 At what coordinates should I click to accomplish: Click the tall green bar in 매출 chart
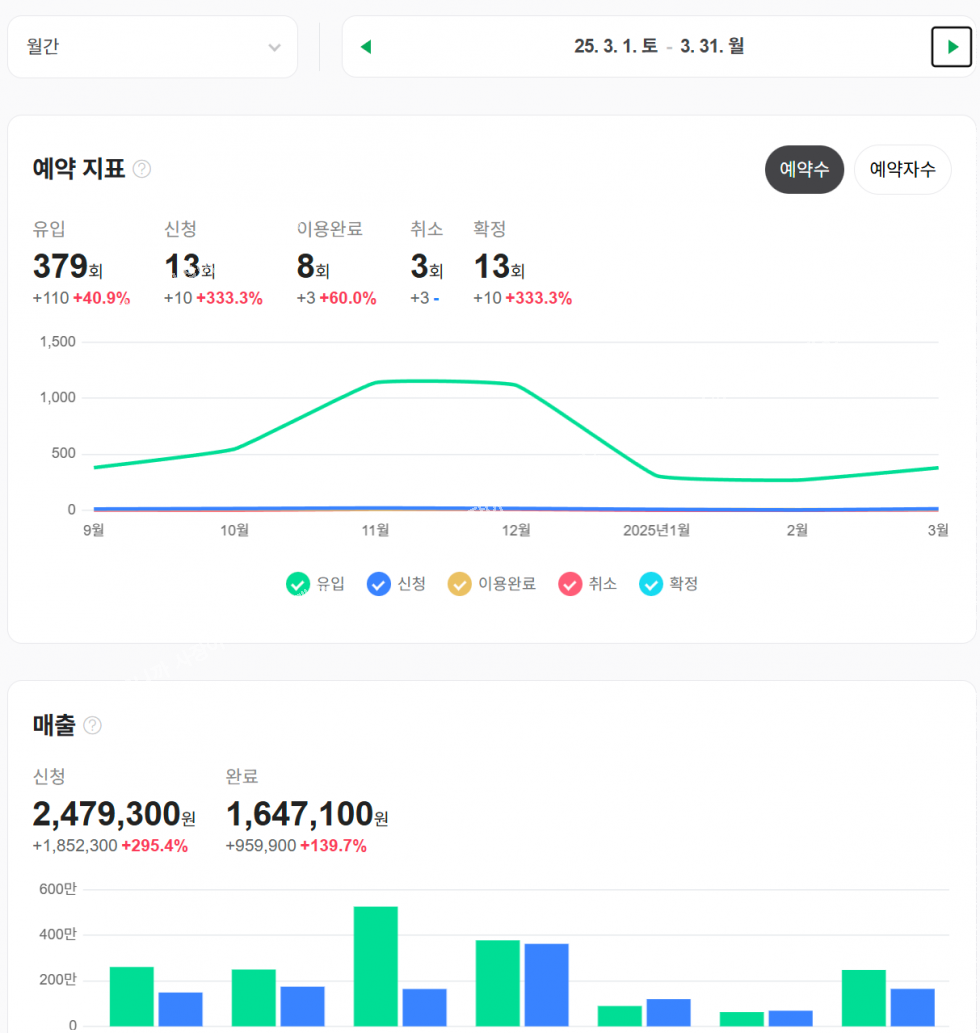[x=375, y=965]
